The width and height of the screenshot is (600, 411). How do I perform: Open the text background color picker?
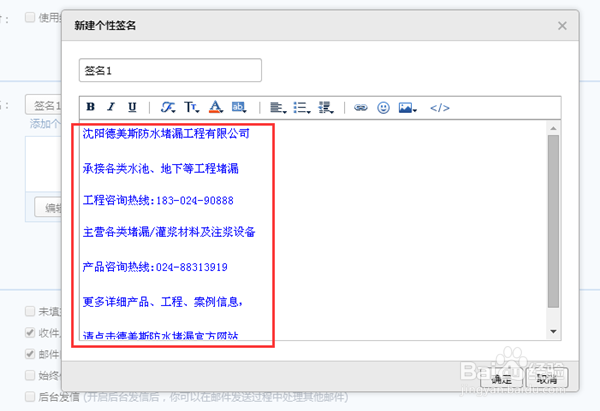[x=239, y=107]
